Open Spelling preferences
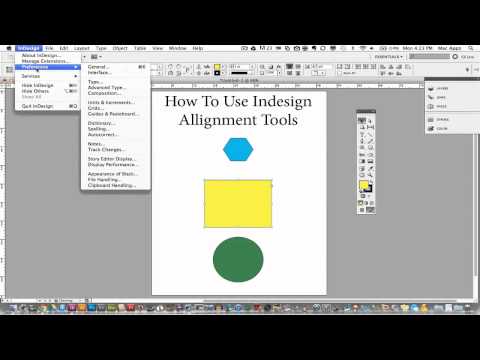This screenshot has width=480, height=360. click(x=115, y=129)
